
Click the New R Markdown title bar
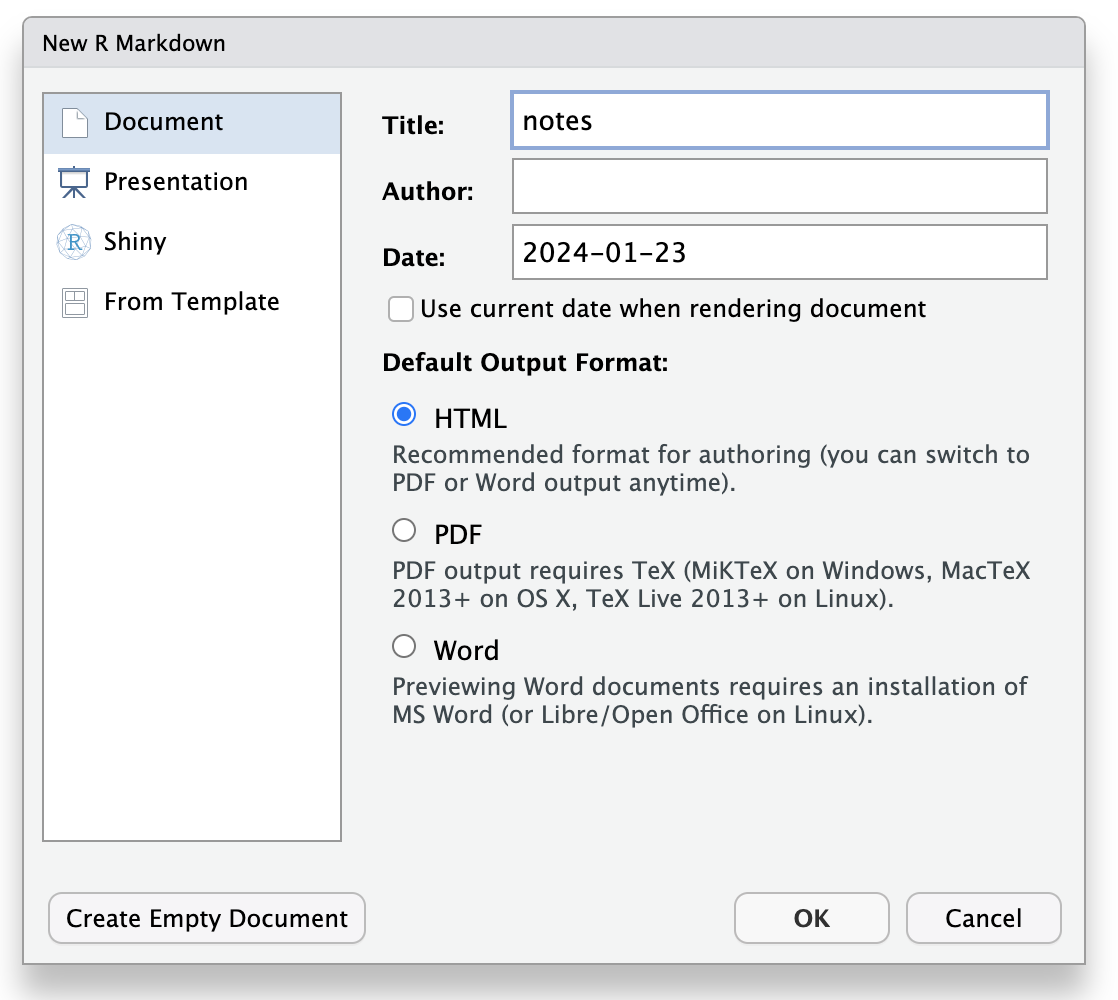(553, 43)
